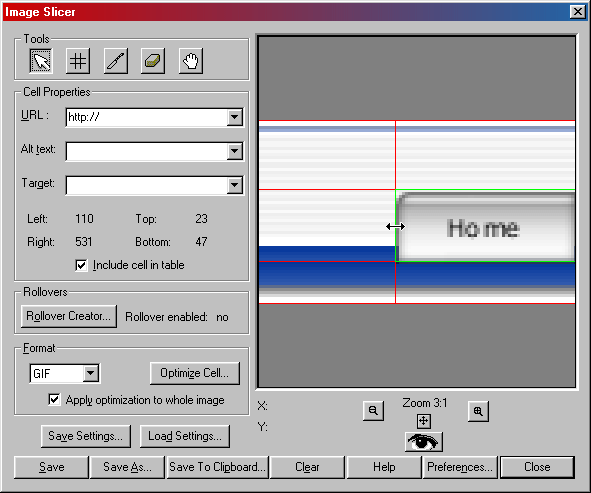This screenshot has width=591, height=493.
Task: Open the Alt text dropdown
Action: [x=234, y=151]
